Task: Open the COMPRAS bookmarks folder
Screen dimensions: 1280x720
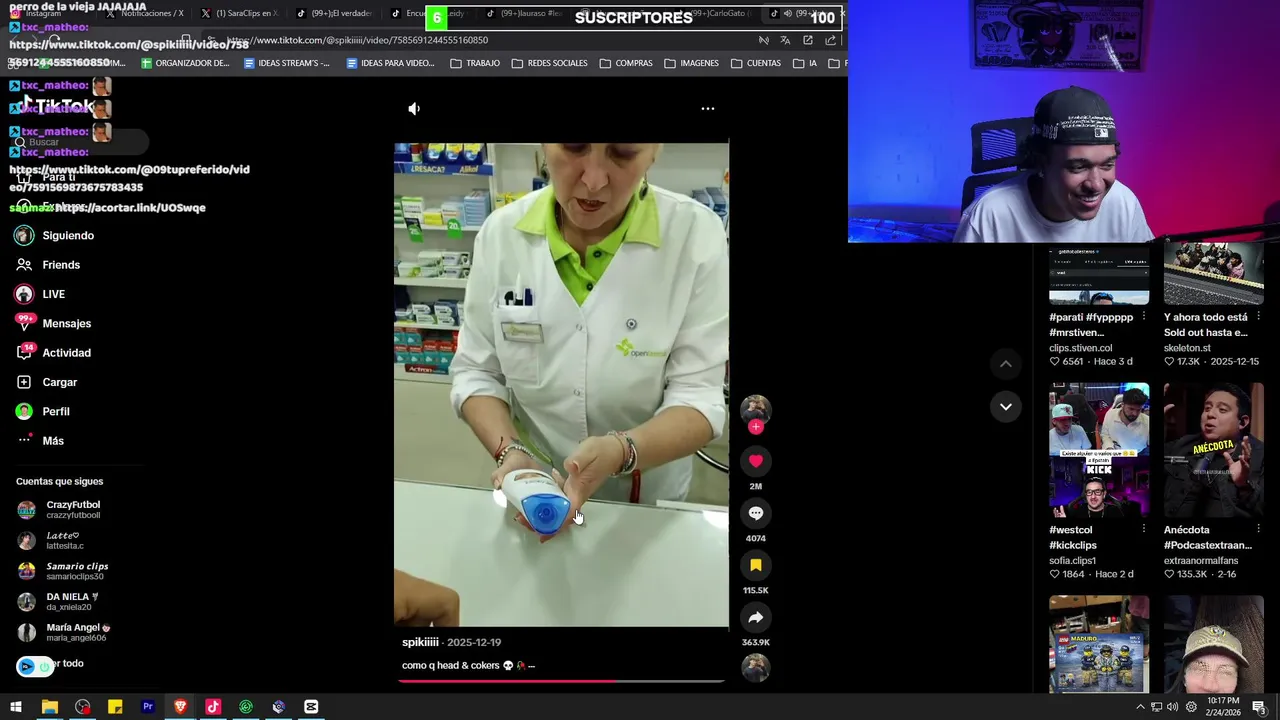Action: click(x=625, y=63)
